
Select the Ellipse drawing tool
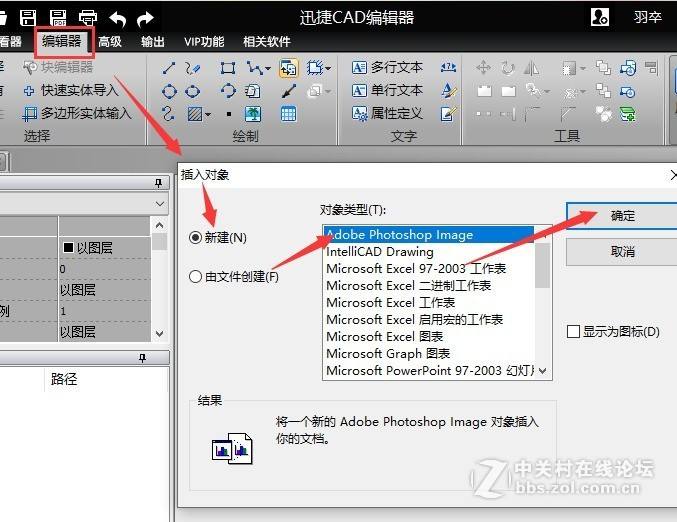193,91
